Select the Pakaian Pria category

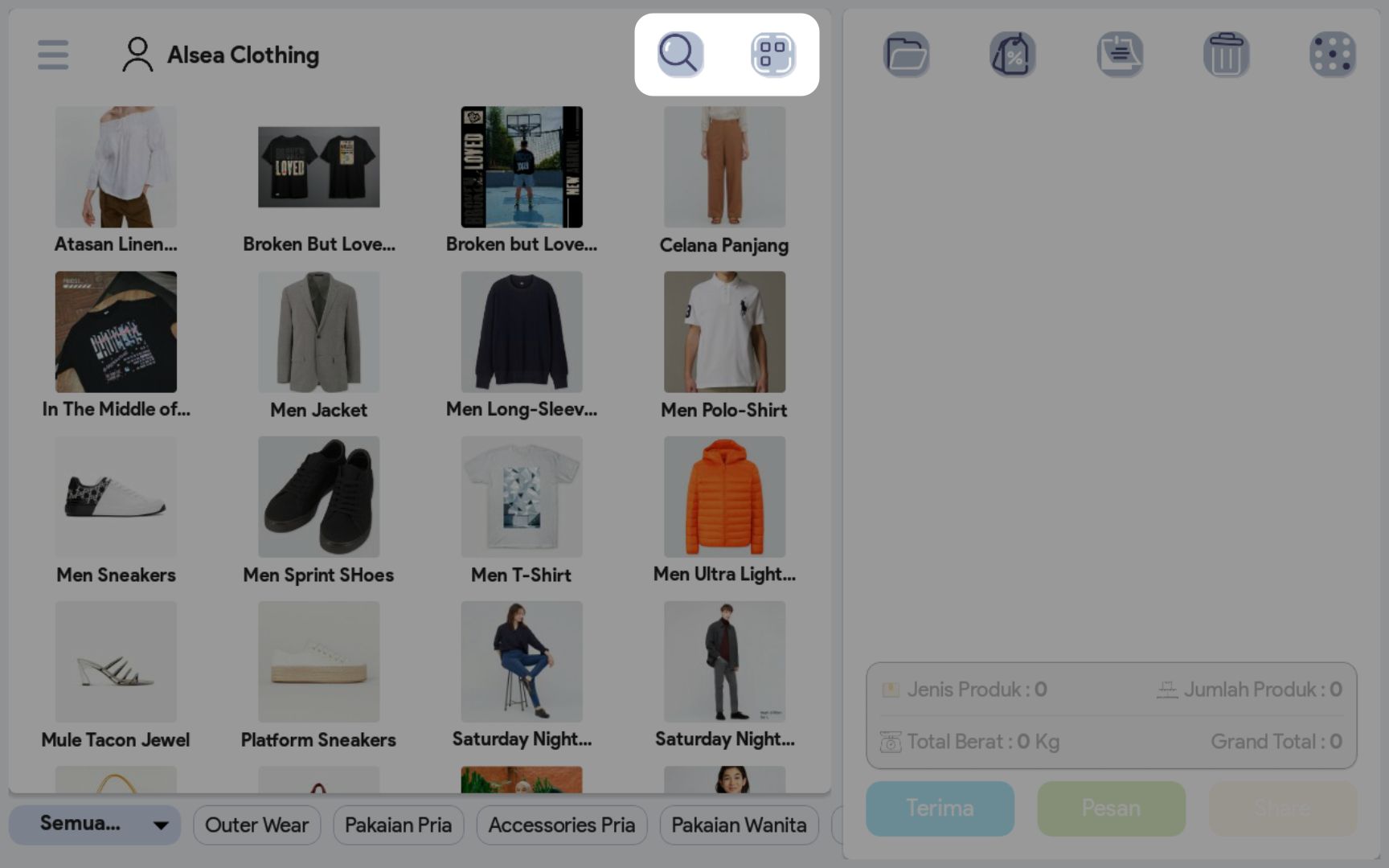398,825
